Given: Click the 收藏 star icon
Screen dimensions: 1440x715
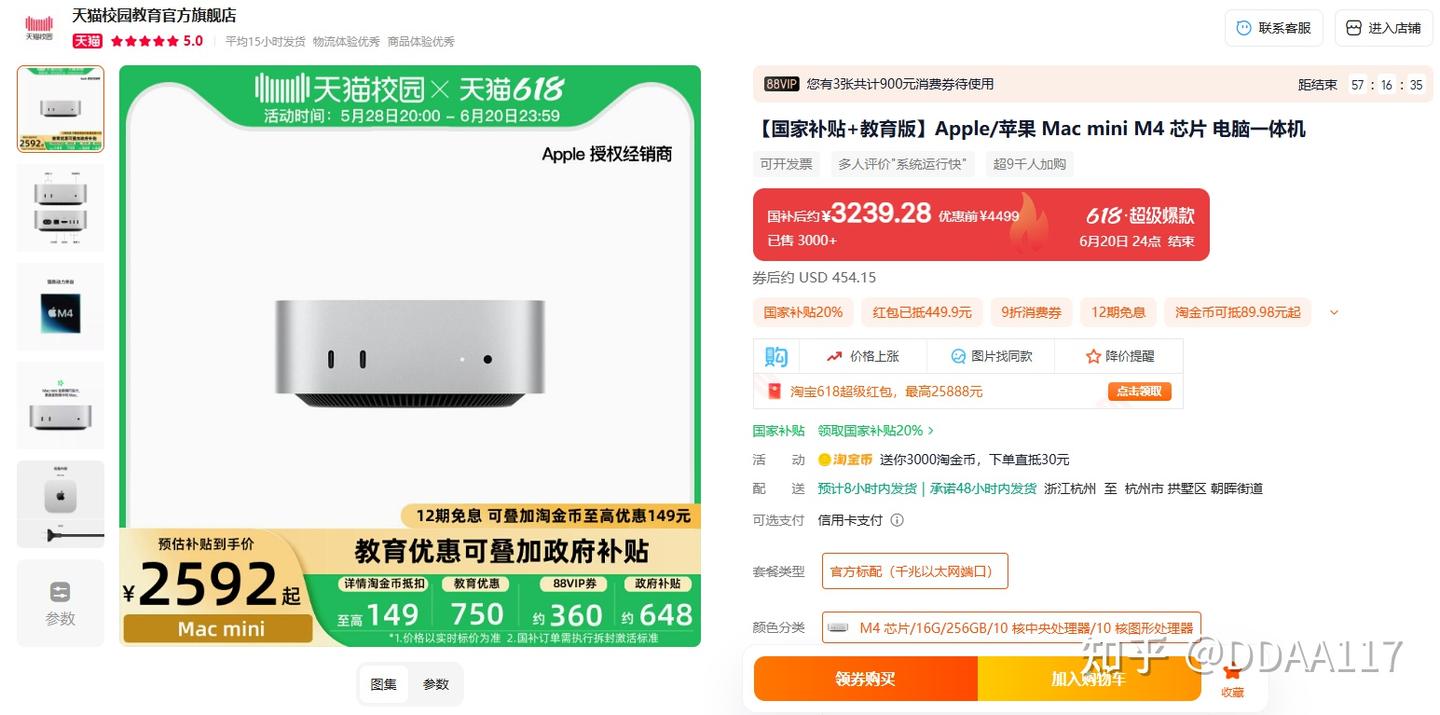Looking at the screenshot, I should (x=1232, y=672).
